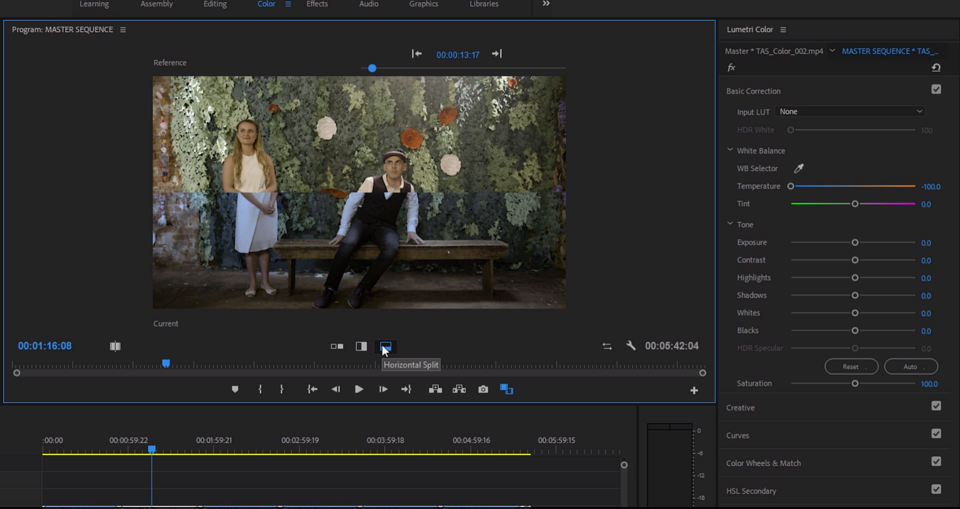
Task: Click the Reset tone button
Action: pyautogui.click(x=851, y=367)
